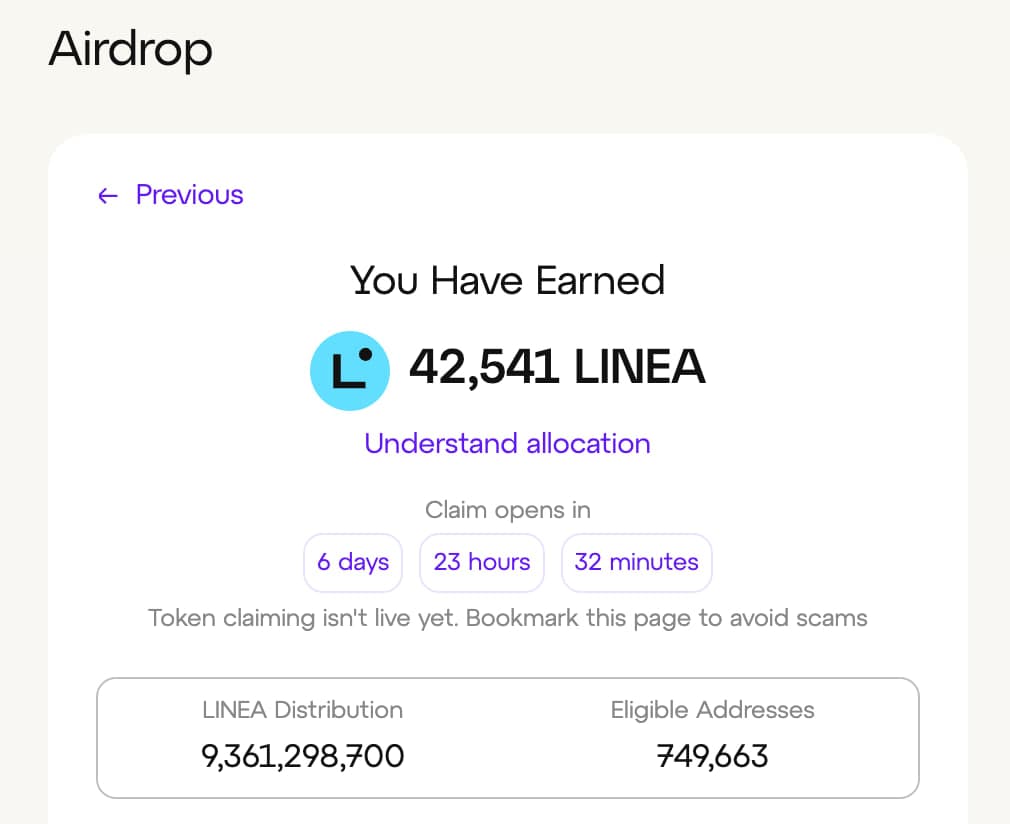Image resolution: width=1010 pixels, height=824 pixels.
Task: Open the Understand allocation link
Action: [507, 443]
